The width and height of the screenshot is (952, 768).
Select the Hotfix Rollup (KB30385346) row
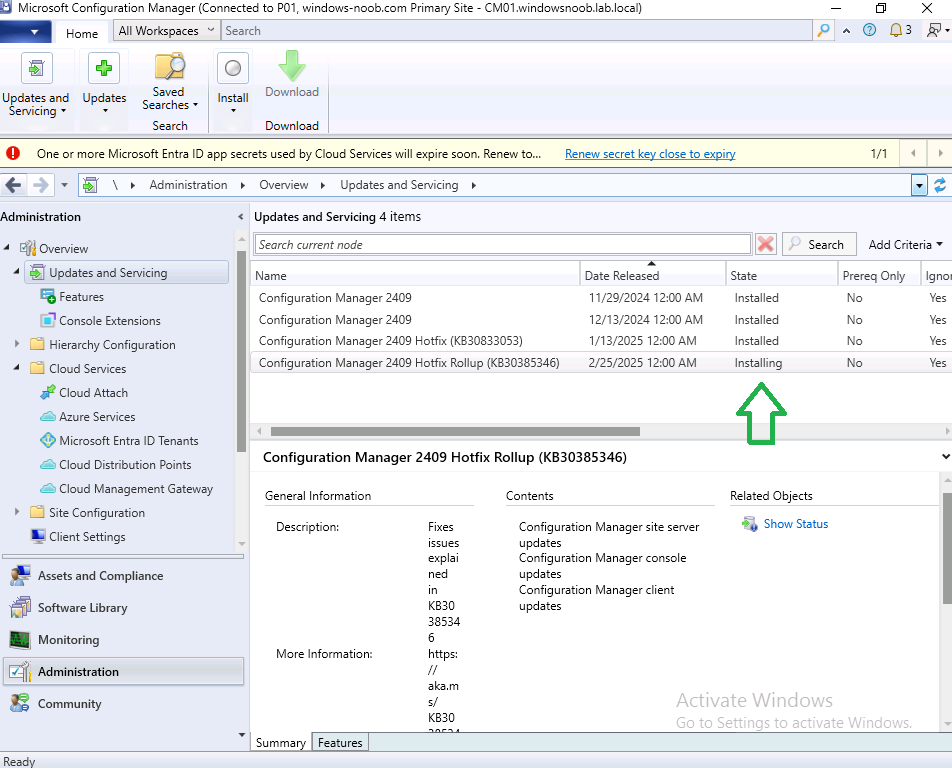601,362
